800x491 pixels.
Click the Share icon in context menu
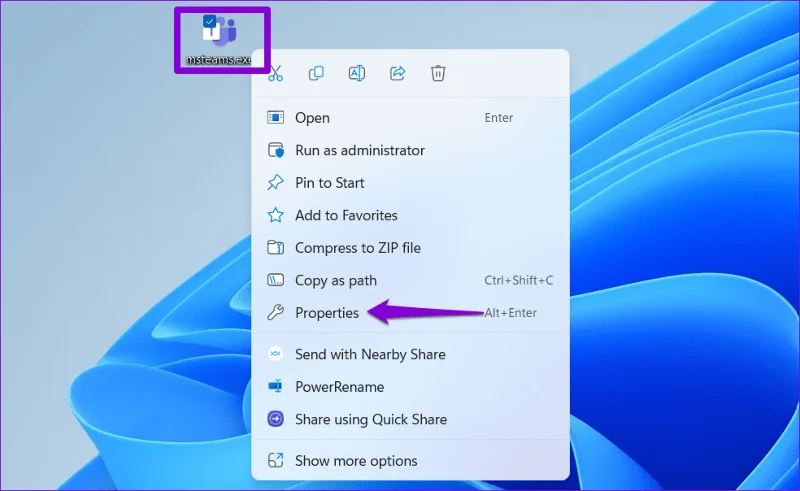tap(397, 73)
